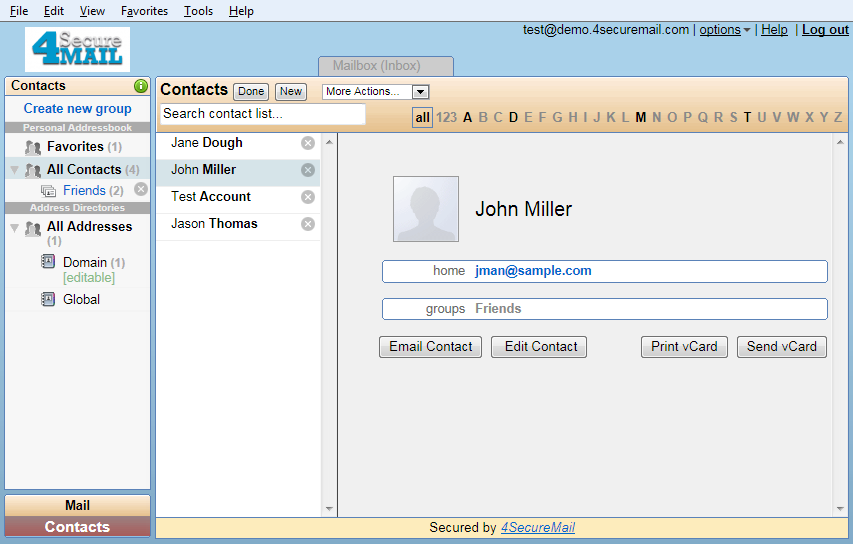Screen dimensions: 853x544
Task: Filter contacts by letter M
Action: [640, 117]
